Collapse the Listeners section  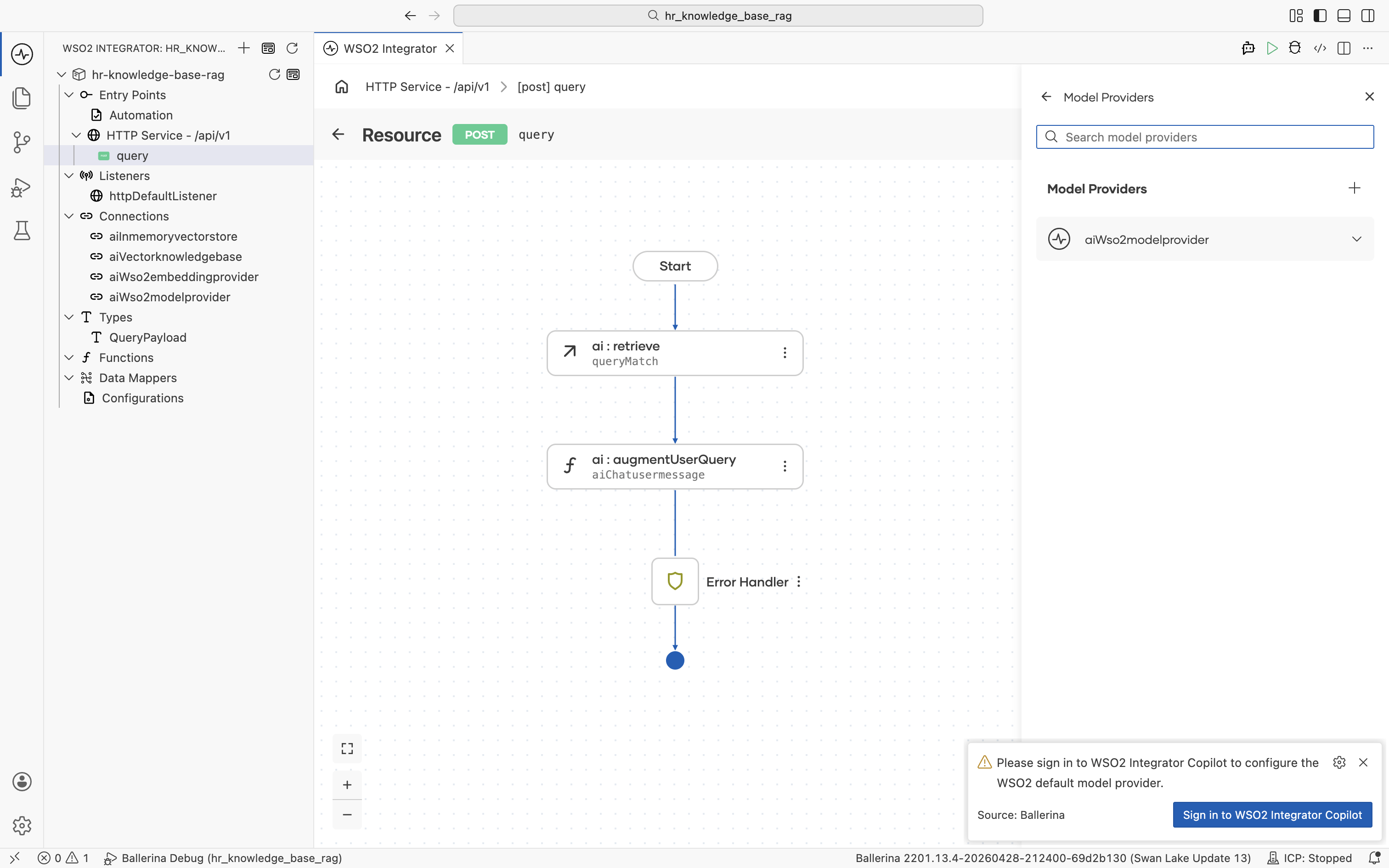[69, 175]
